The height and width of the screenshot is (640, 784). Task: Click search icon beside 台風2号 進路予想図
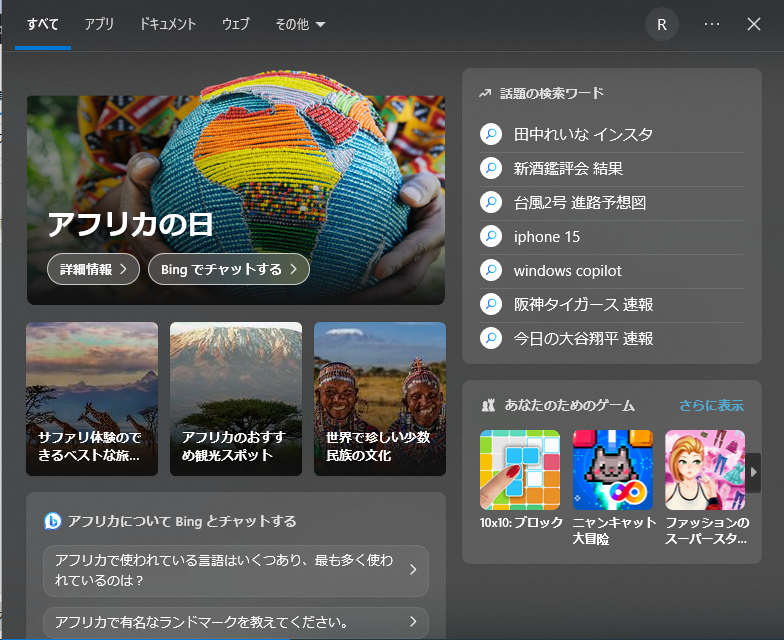coord(491,202)
